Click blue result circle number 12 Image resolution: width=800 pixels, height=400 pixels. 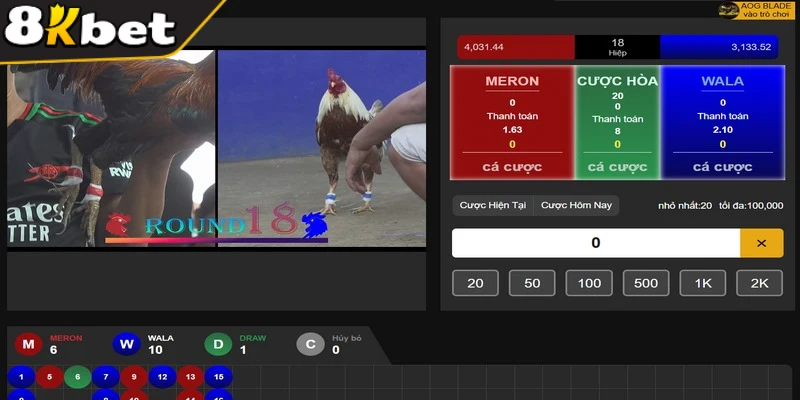pyautogui.click(x=163, y=377)
